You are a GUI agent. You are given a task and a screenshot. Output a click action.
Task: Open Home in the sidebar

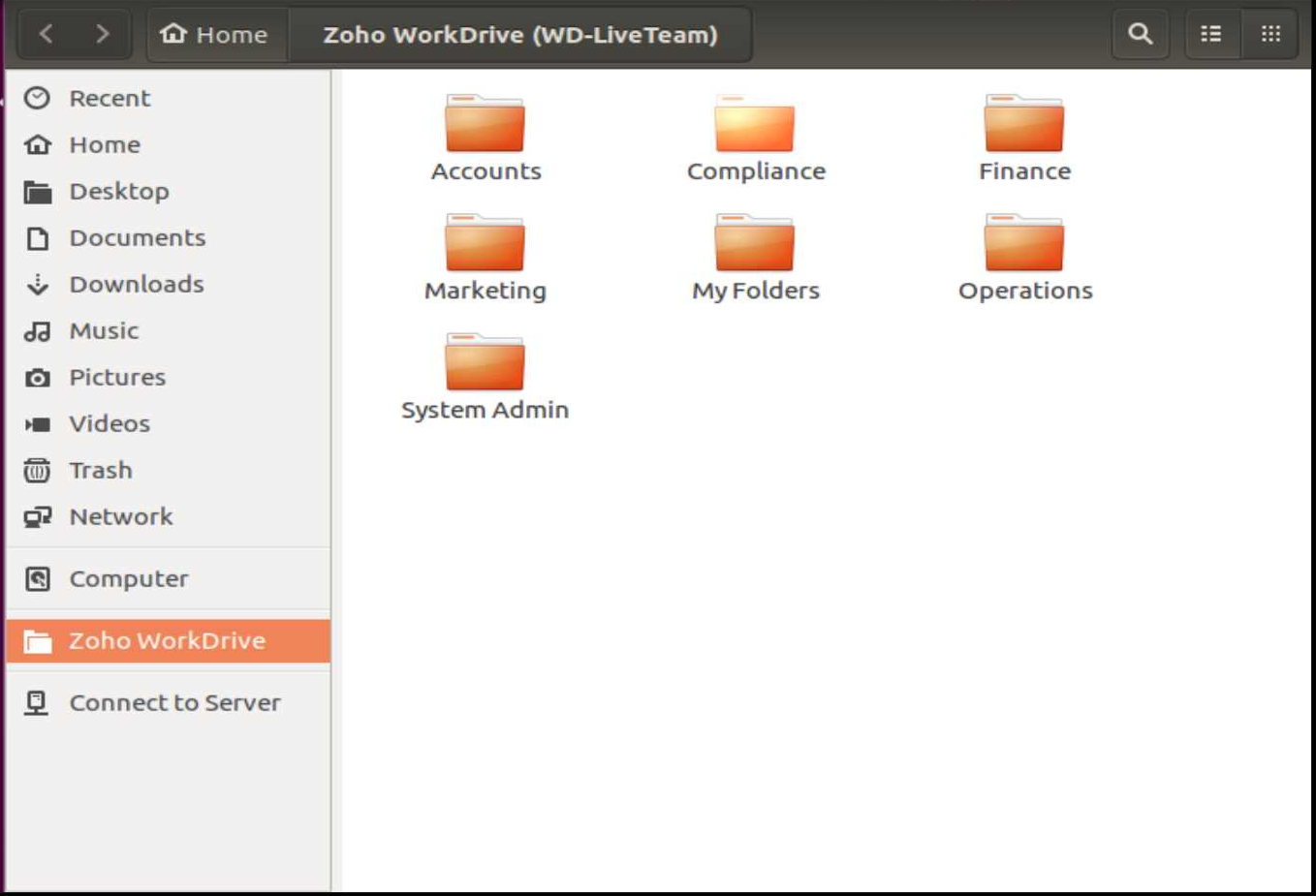[x=169, y=144]
